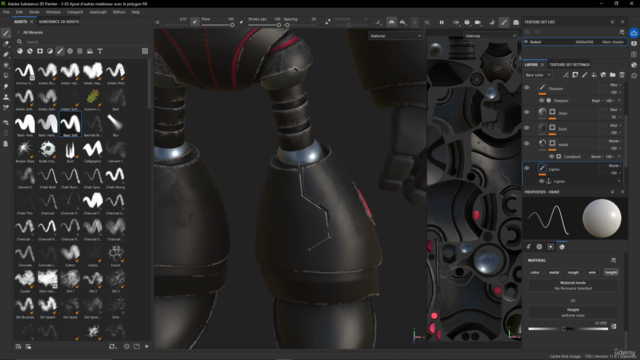The image size is (640, 360).
Task: Switch asset grid view size square
Action: coord(145,51)
